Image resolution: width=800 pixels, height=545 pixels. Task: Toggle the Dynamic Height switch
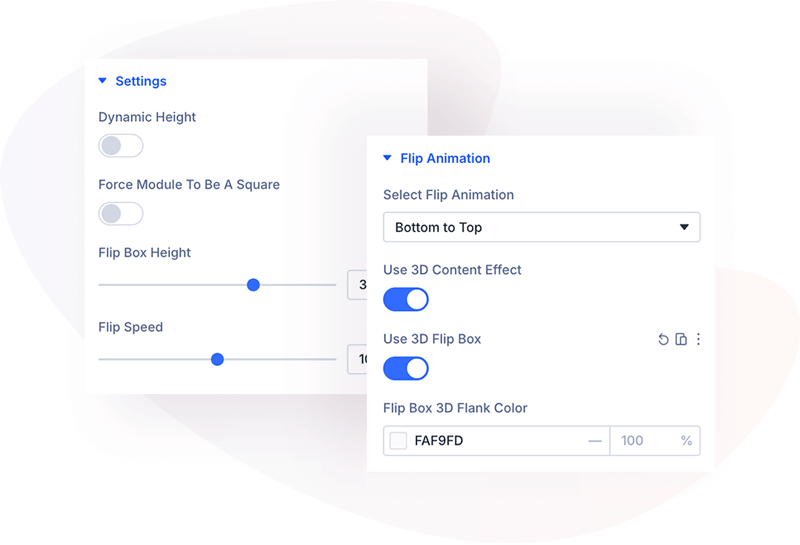click(120, 146)
